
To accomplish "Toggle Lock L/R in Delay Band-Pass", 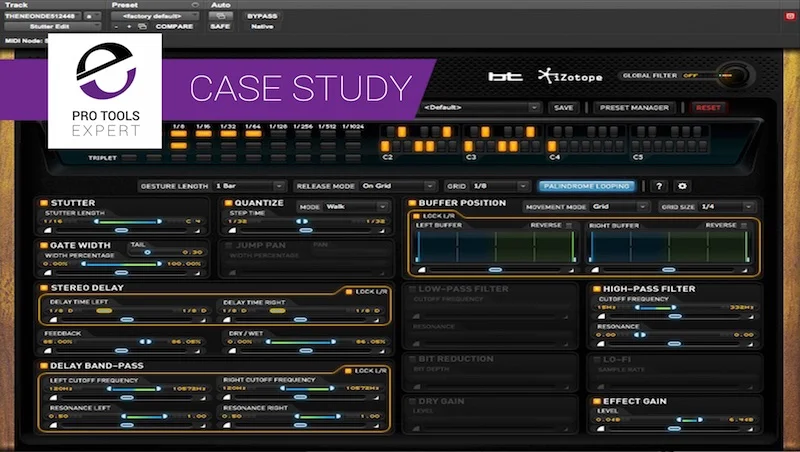I will (348, 371).
